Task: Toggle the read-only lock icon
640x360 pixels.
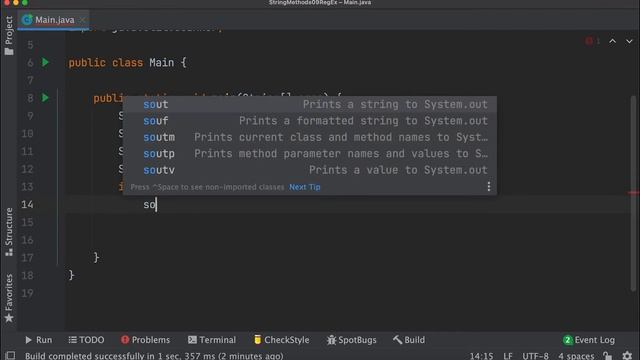Action: click(608, 356)
